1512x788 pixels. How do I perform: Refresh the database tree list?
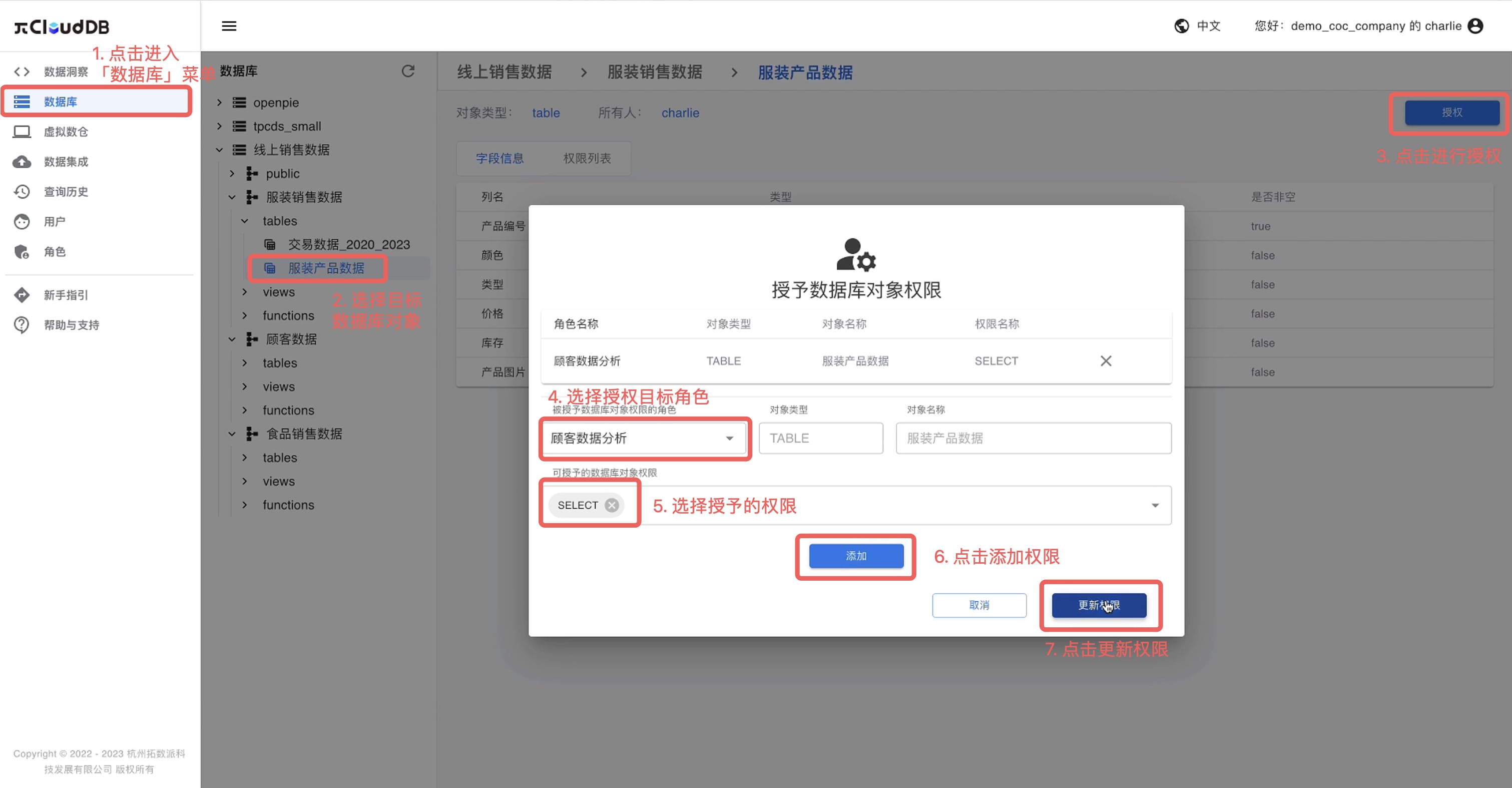408,71
